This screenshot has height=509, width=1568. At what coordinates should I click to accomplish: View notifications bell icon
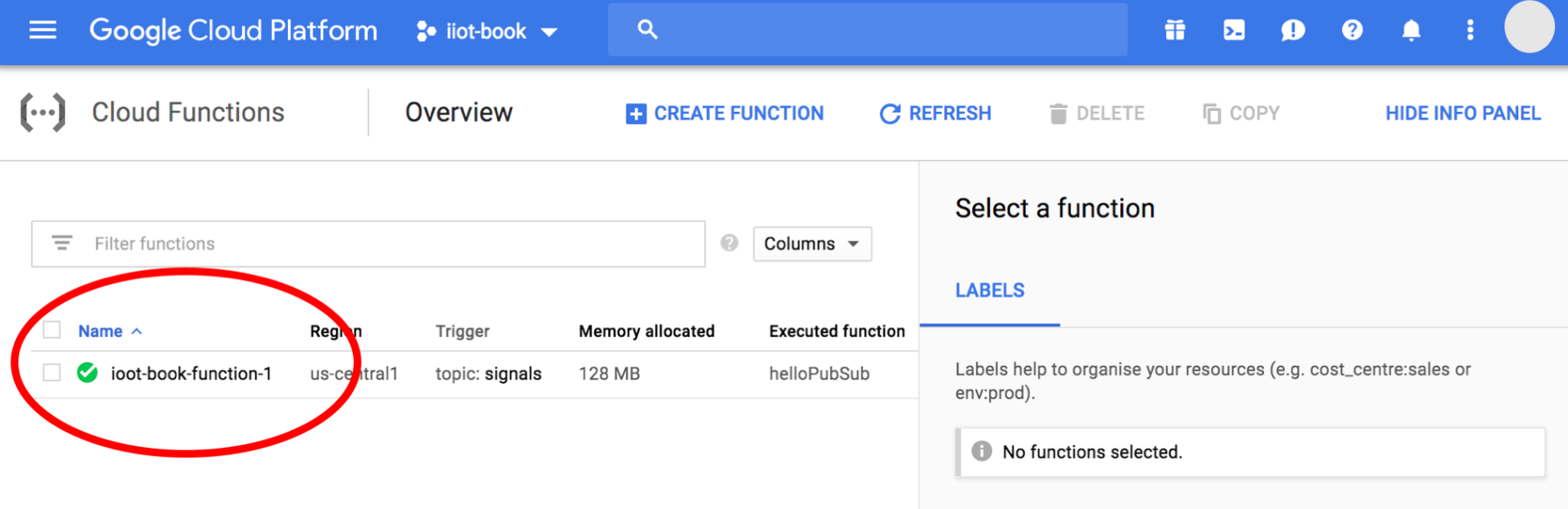coord(1410,31)
